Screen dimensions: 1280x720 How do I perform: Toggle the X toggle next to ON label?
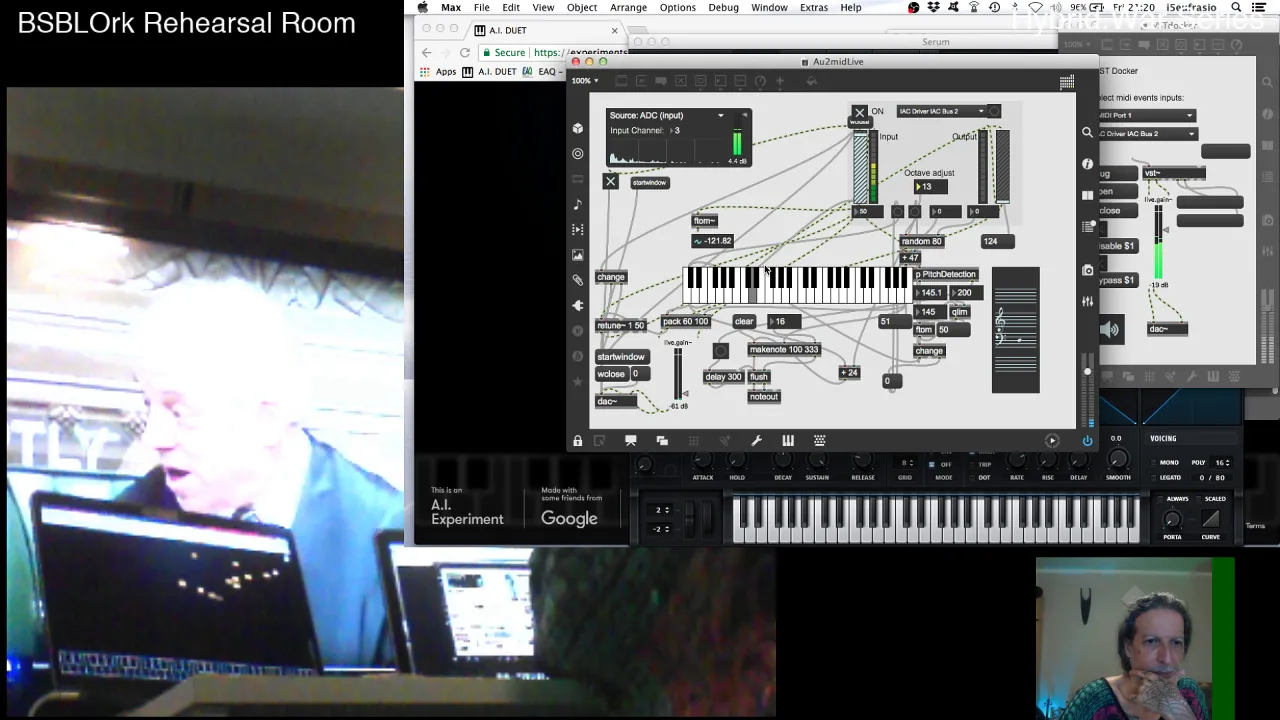click(x=859, y=112)
